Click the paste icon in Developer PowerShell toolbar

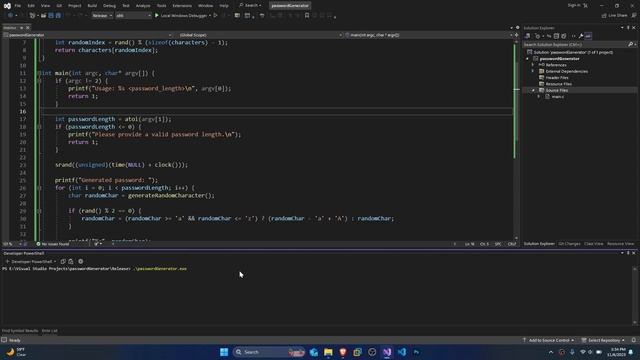click(x=71, y=261)
